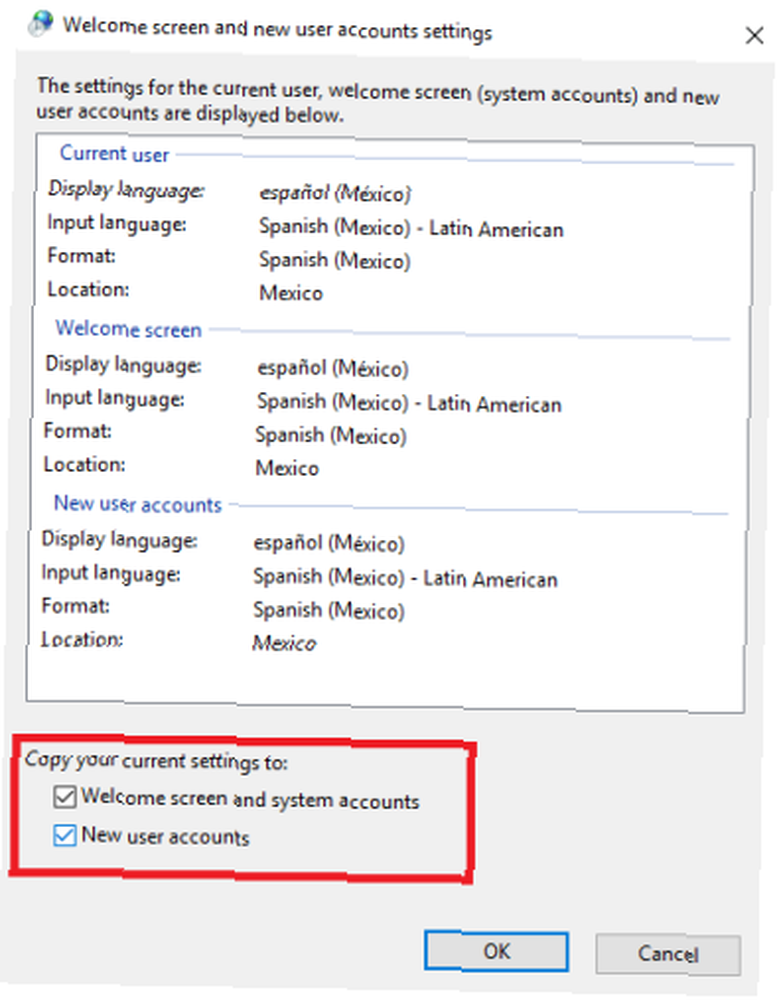Click the Cancel button

tap(668, 954)
